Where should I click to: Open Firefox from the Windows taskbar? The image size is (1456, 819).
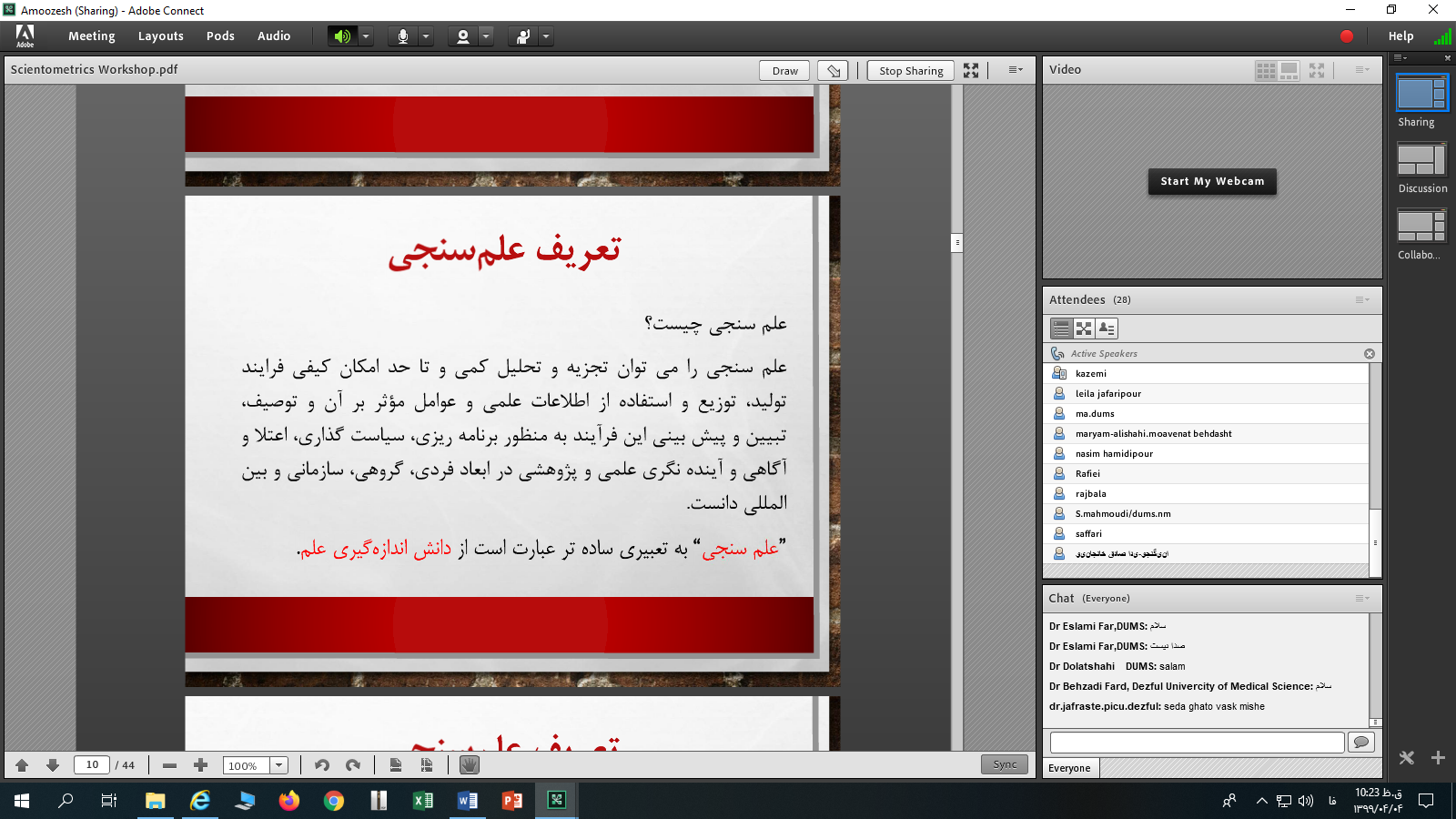[x=289, y=801]
